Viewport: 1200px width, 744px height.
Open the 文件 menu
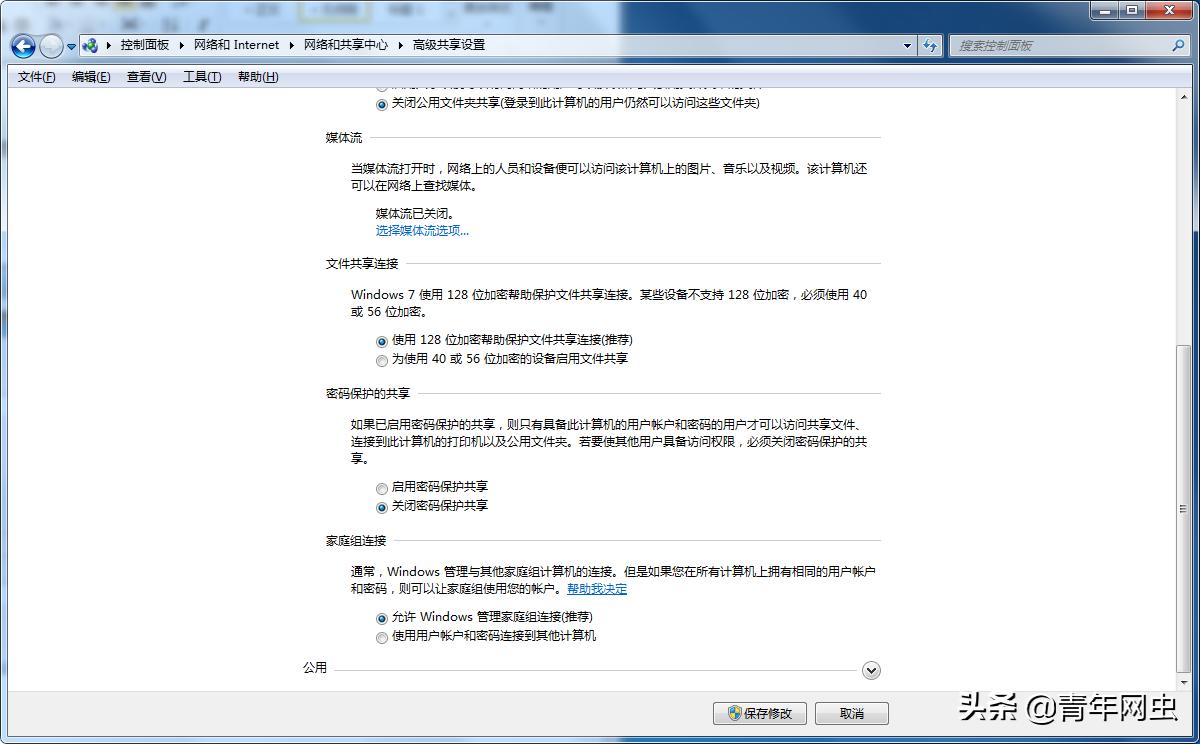34,76
